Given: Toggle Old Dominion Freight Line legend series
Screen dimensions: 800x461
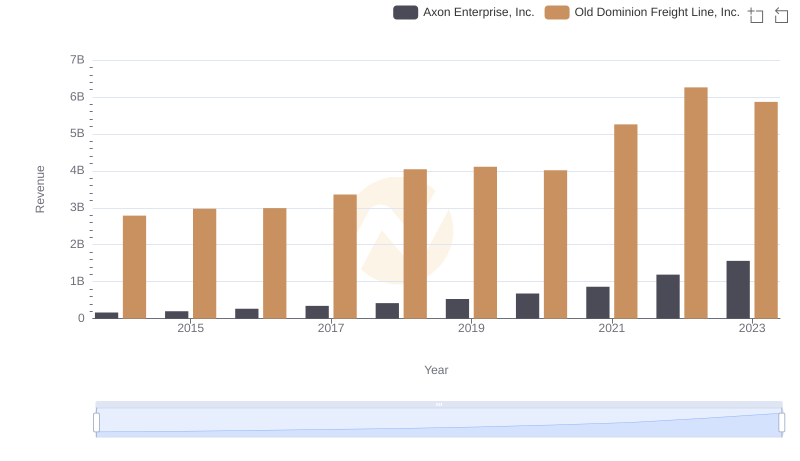Looking at the screenshot, I should pyautogui.click(x=642, y=12).
